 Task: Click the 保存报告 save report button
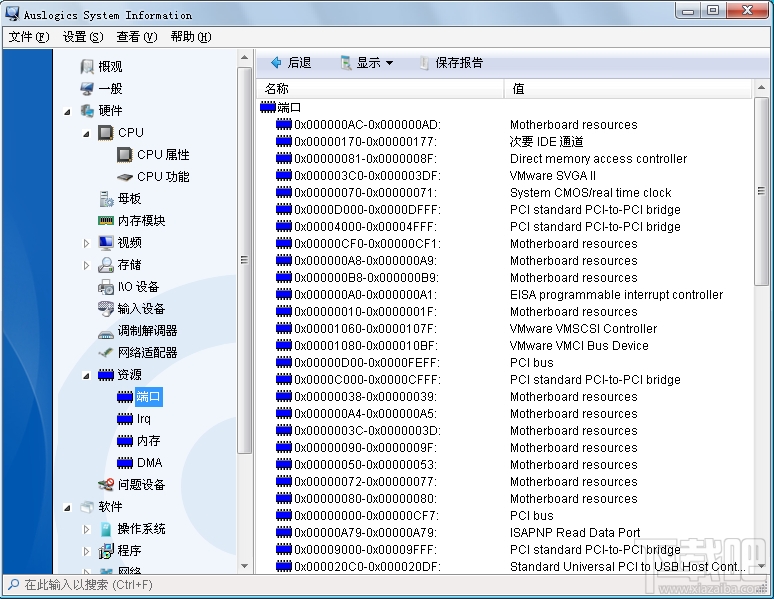[451, 63]
